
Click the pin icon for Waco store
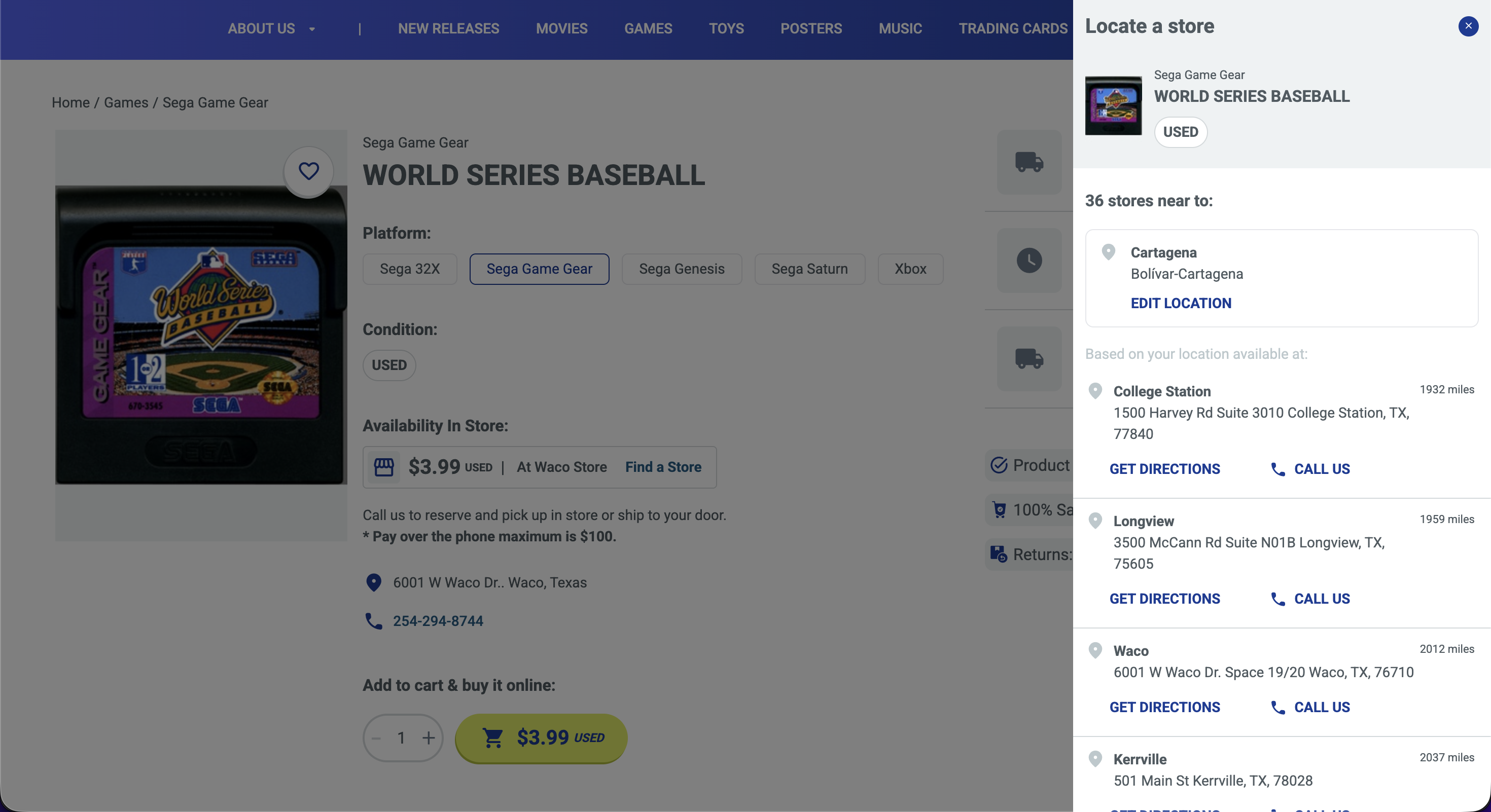pos(1095,650)
